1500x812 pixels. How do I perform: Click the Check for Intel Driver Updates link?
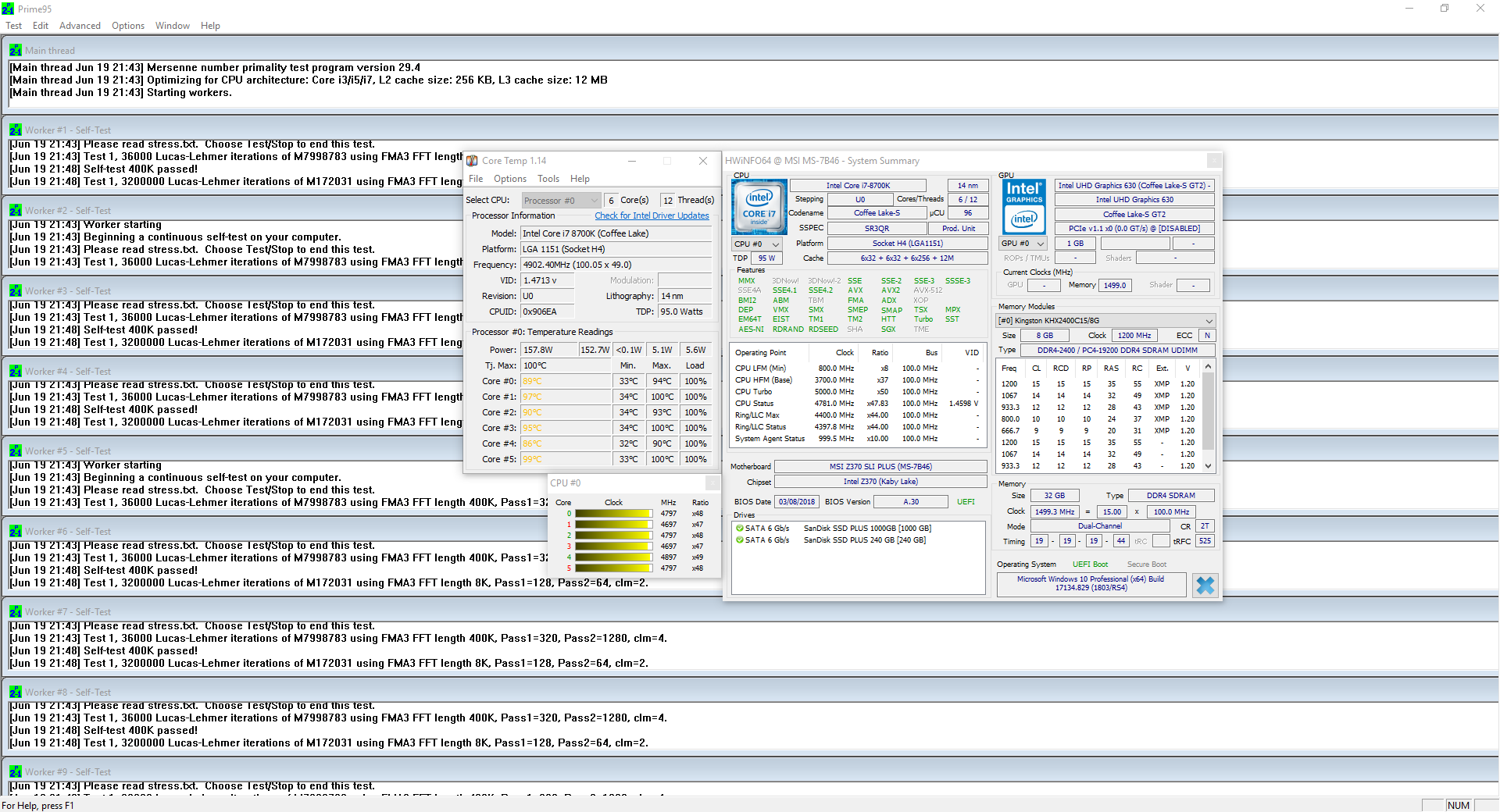(x=652, y=216)
